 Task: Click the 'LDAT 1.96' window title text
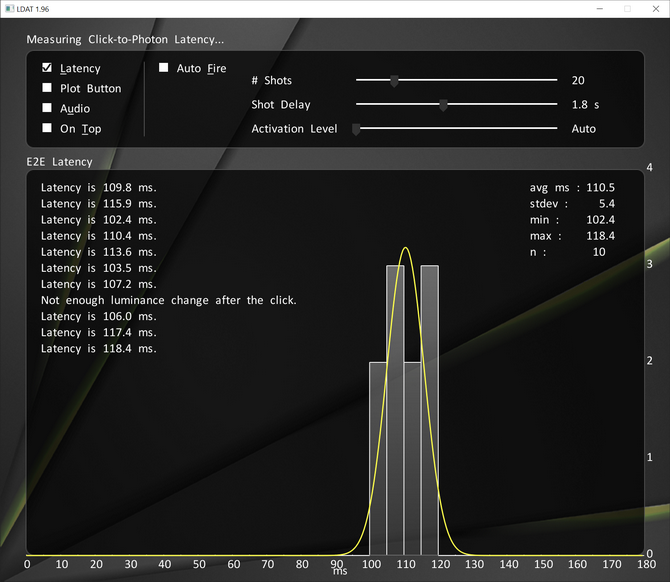point(33,9)
